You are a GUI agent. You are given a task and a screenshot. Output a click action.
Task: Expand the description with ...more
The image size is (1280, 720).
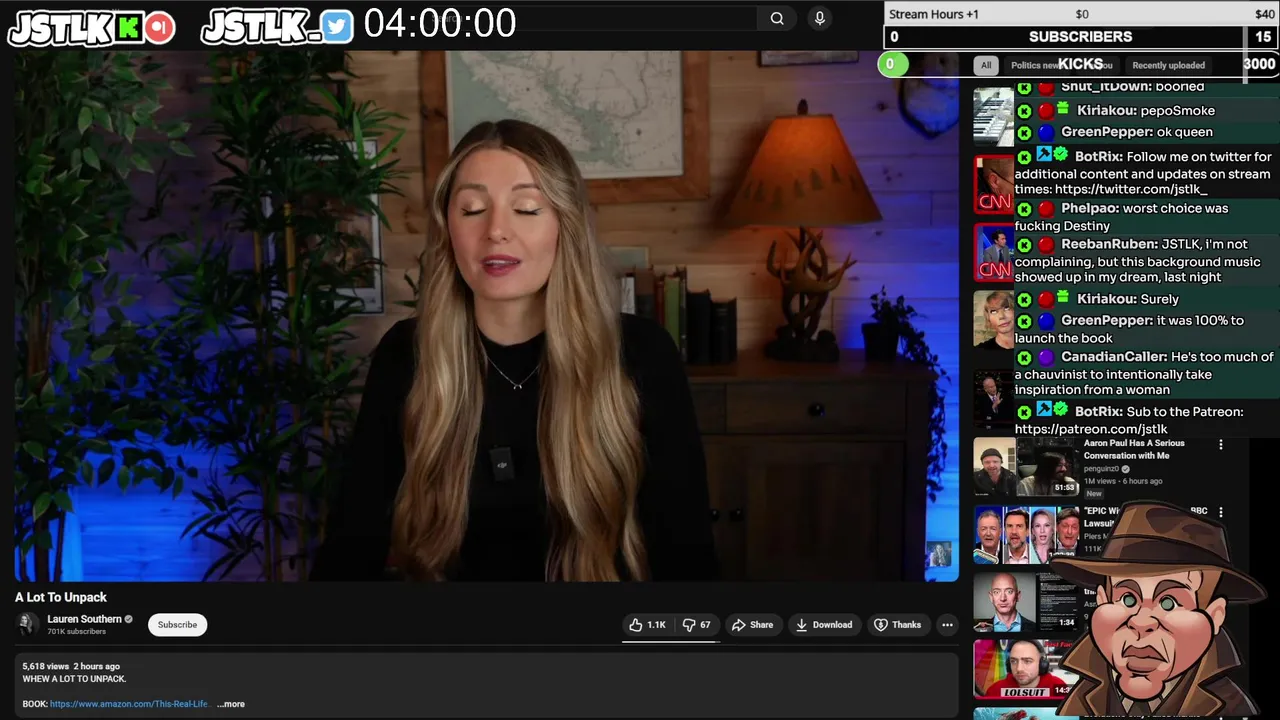pos(231,704)
